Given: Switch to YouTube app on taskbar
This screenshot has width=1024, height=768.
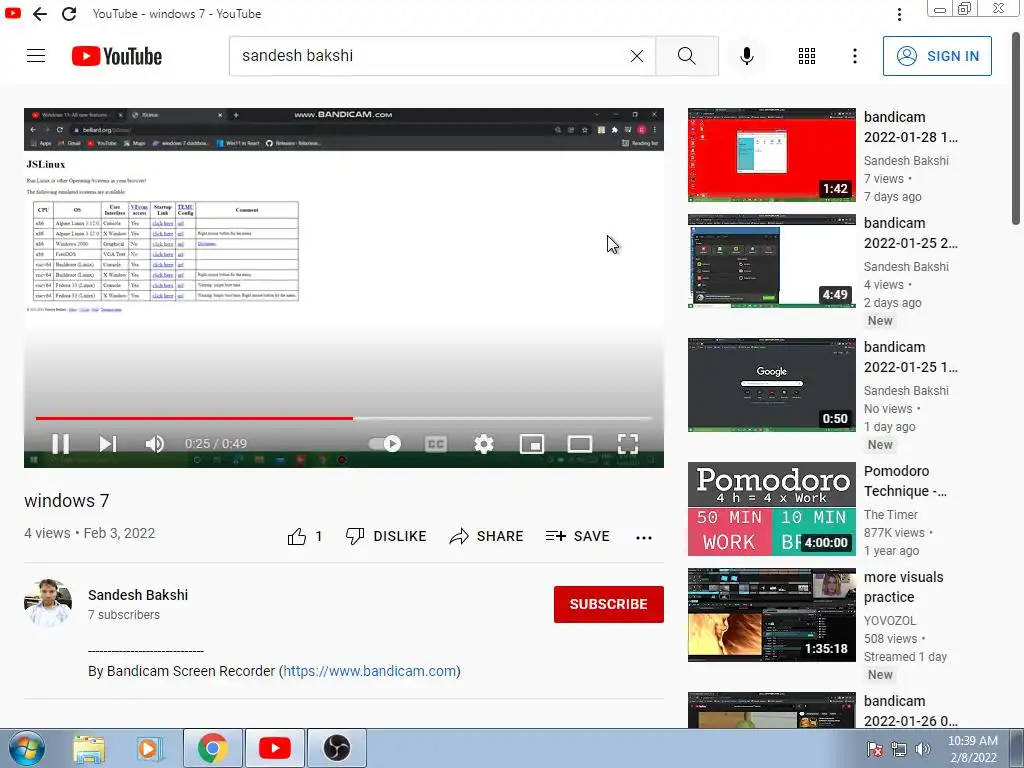Looking at the screenshot, I should [275, 748].
